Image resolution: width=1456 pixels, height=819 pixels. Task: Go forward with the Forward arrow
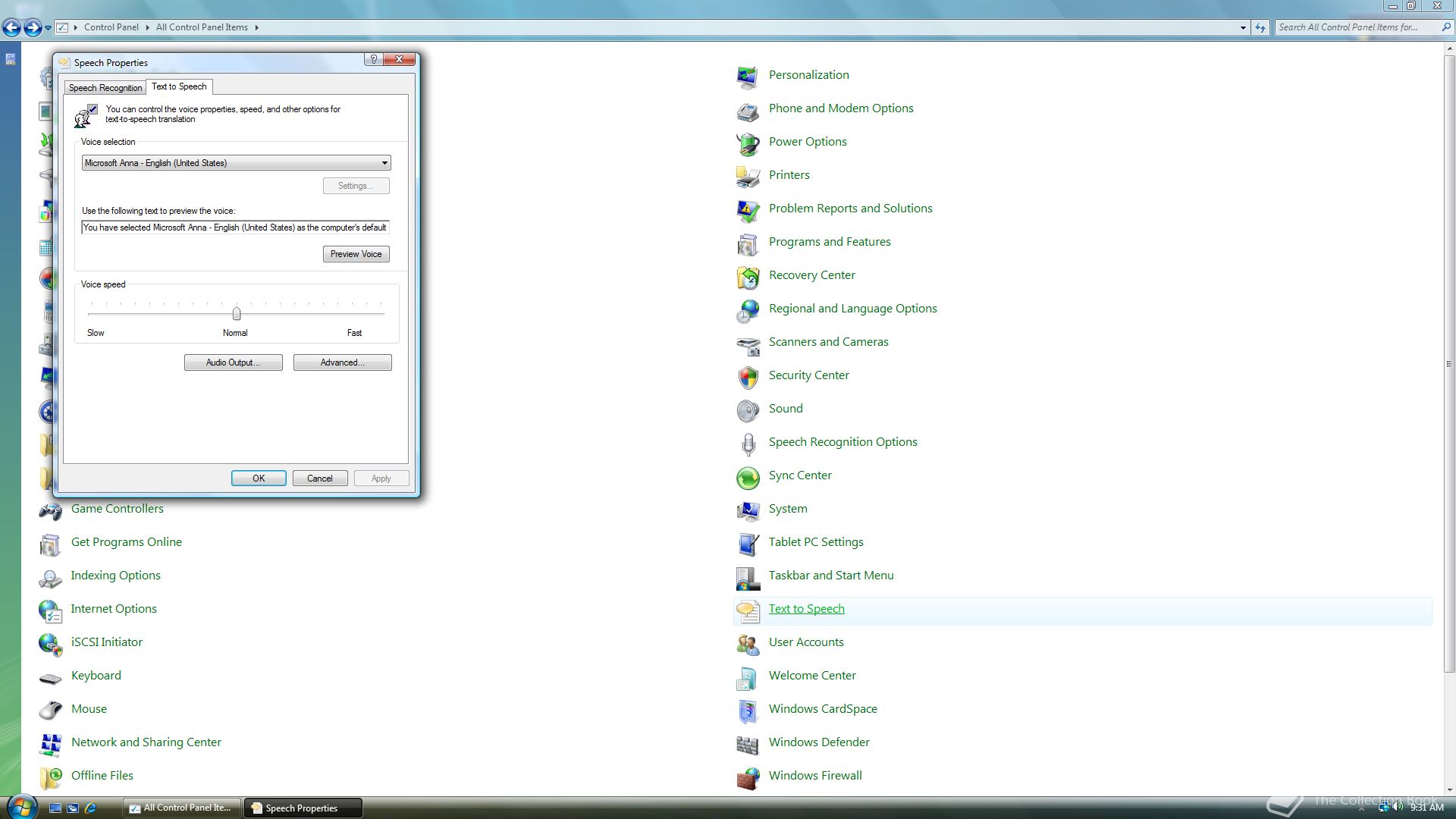pyautogui.click(x=33, y=28)
